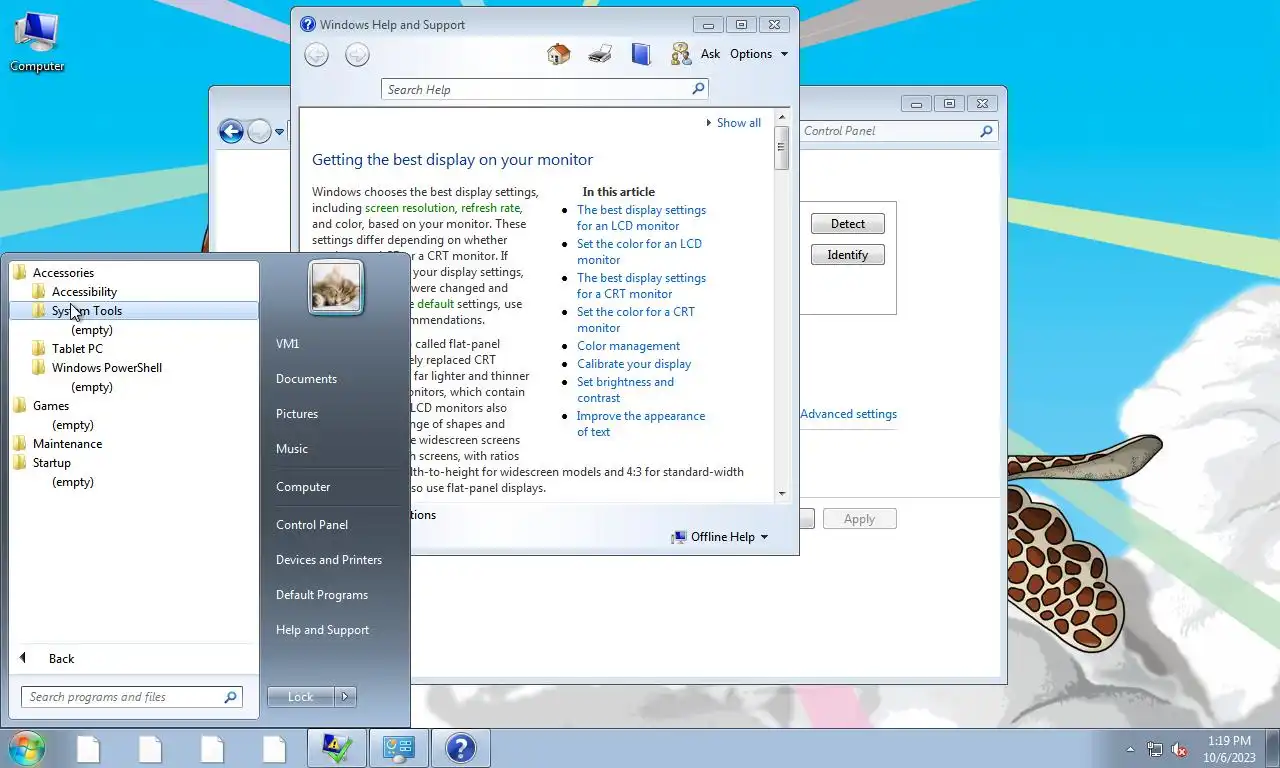The width and height of the screenshot is (1280, 768).
Task: Show hidden tray icons arrow
Action: click(x=1130, y=749)
